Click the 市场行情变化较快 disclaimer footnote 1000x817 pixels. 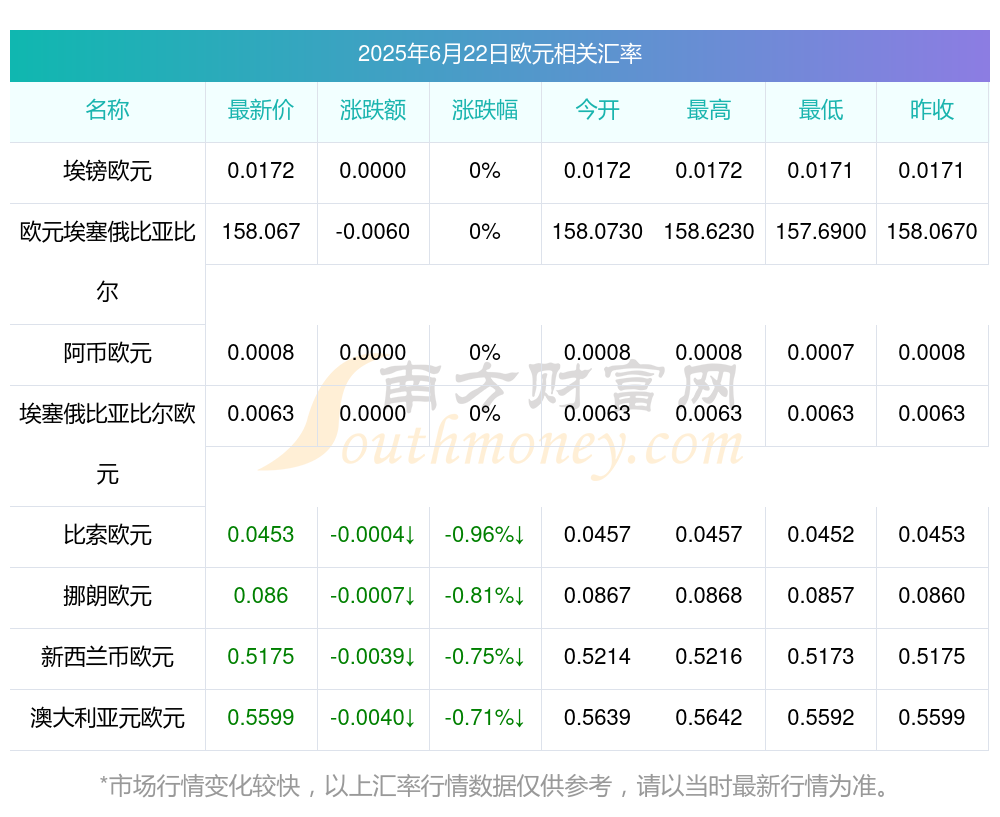(x=495, y=786)
